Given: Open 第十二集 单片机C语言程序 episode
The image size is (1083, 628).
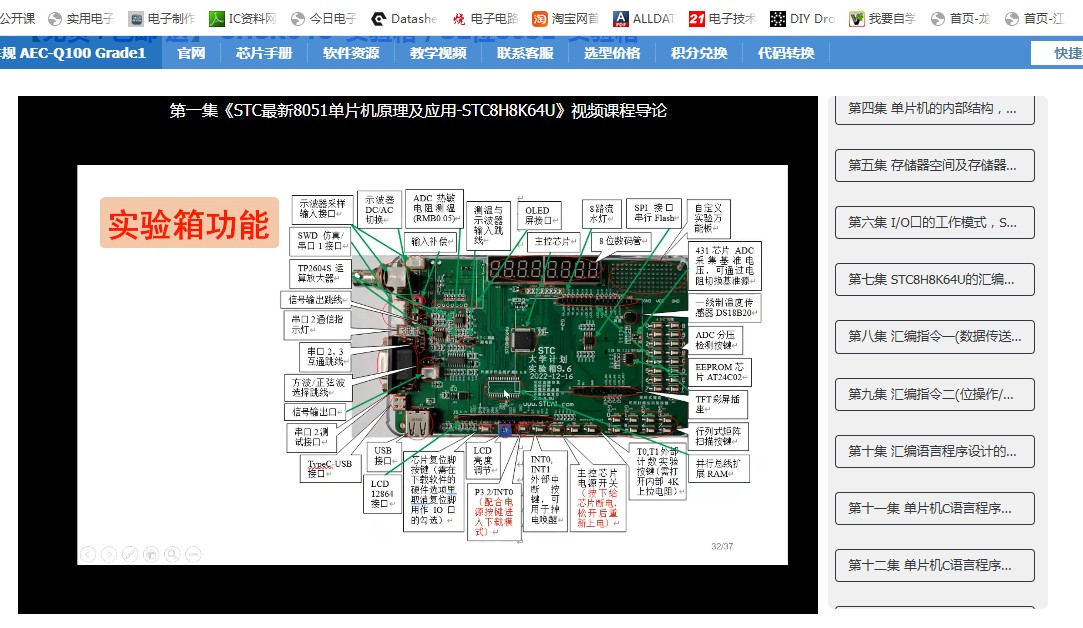Looking at the screenshot, I should (x=933, y=565).
